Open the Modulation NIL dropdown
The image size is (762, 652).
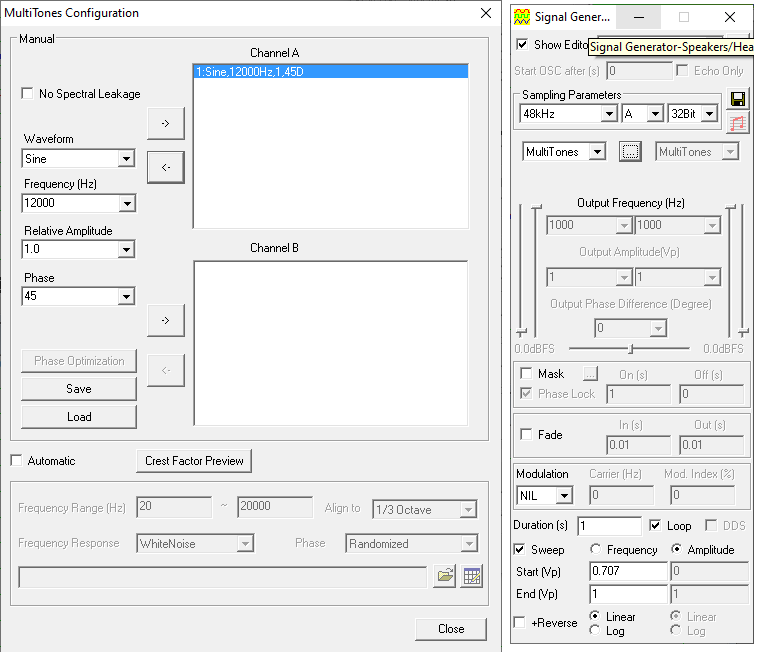[564, 495]
